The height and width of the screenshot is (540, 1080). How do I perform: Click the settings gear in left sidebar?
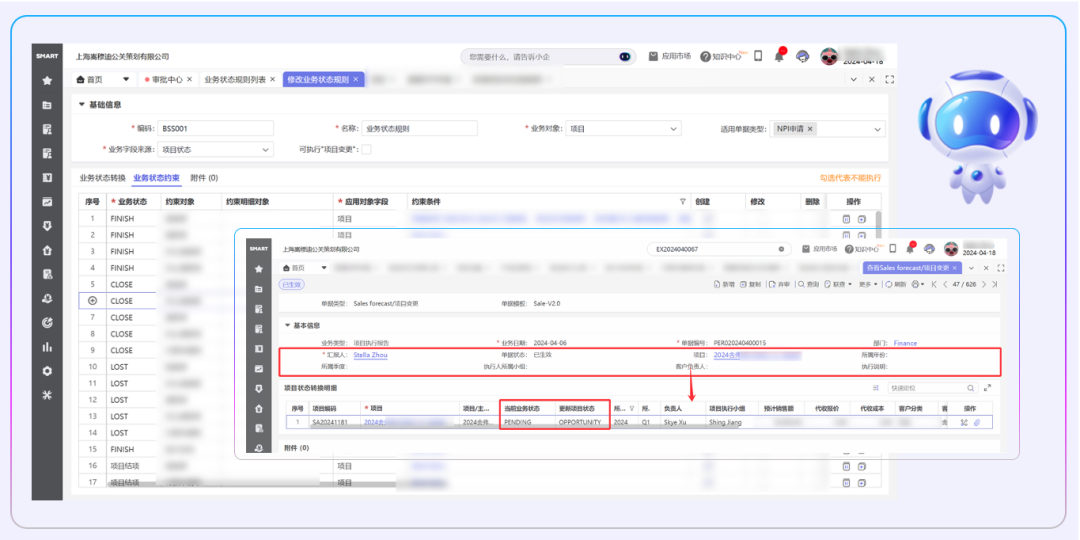[47, 371]
